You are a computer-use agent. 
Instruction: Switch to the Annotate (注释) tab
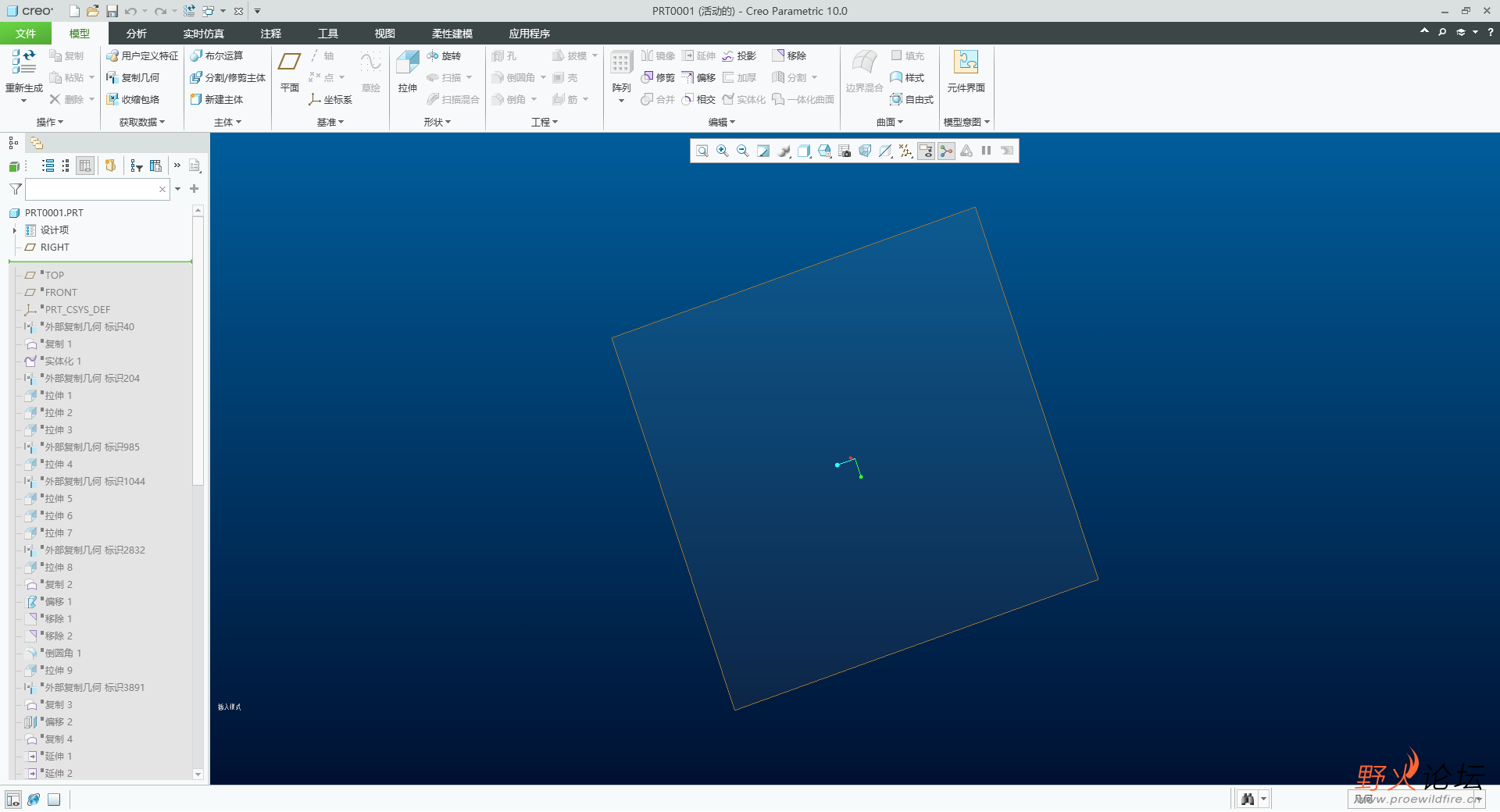pyautogui.click(x=271, y=34)
